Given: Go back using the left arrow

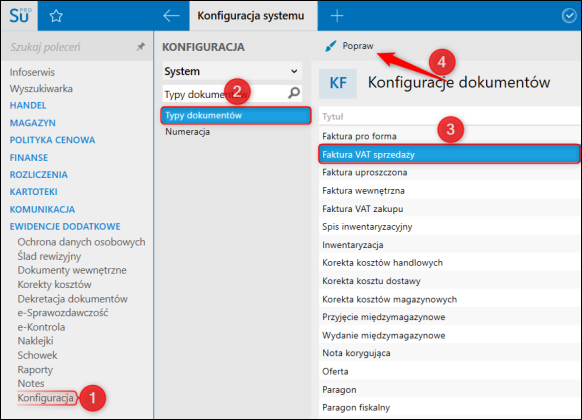Looking at the screenshot, I should coord(171,16).
